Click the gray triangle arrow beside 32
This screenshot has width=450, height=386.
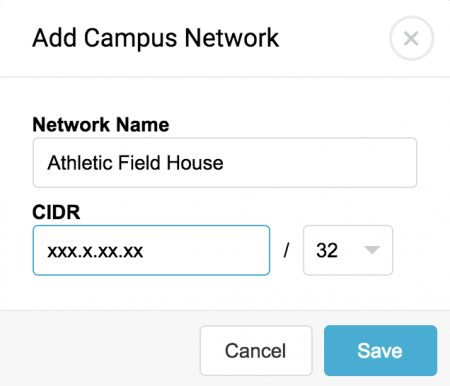tap(372, 250)
